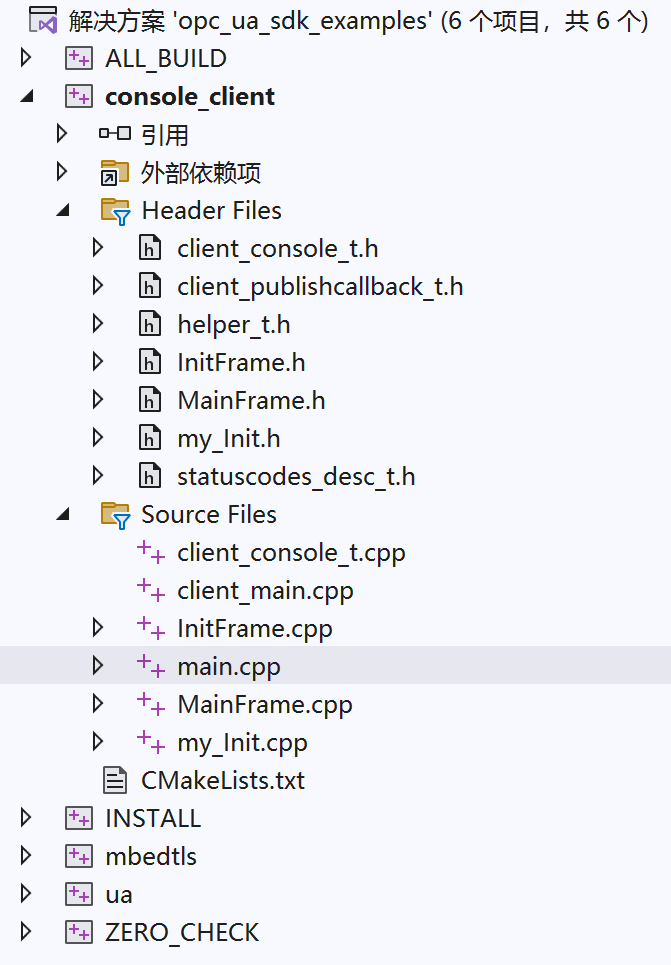Expand the INSTALL project node
The height and width of the screenshot is (965, 671).
pos(26,817)
